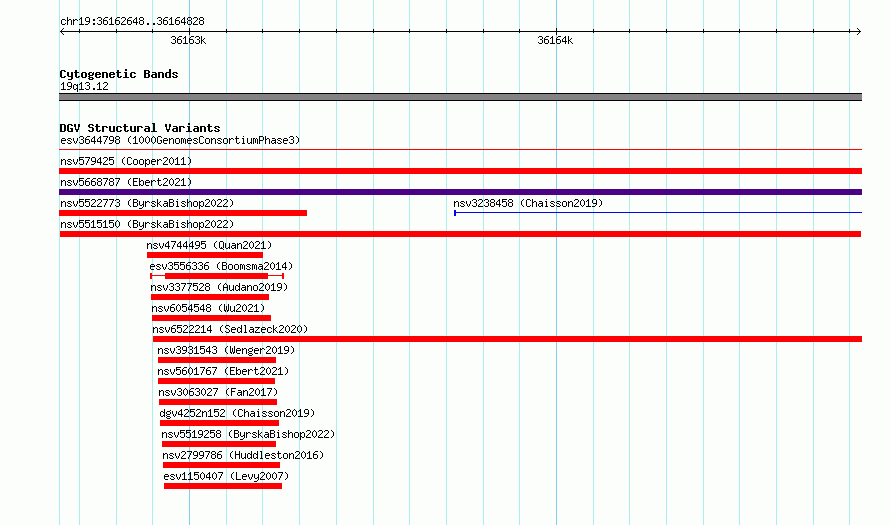Viewport: 890px width, 525px height.
Task: Click the long nsv6522214 red bar
Action: coord(507,339)
